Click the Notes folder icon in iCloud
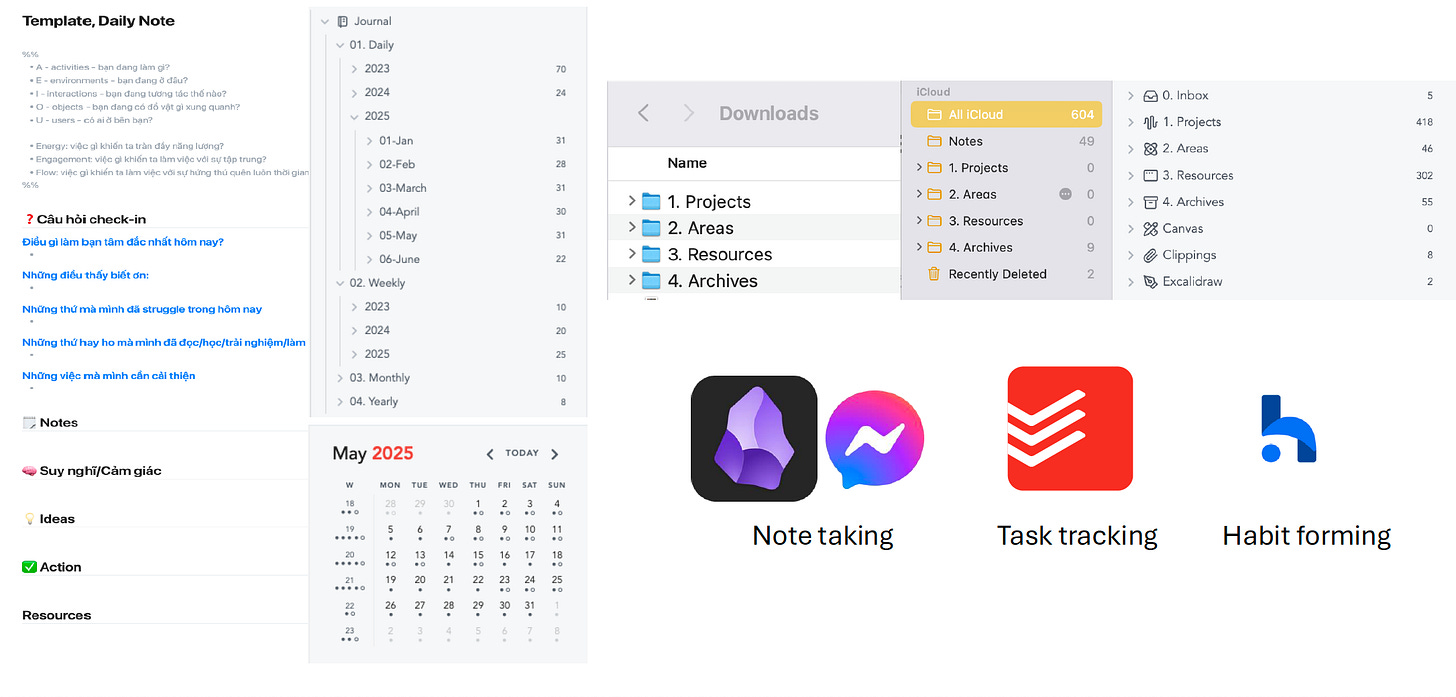Screen dimensions: 1456x697 (x=934, y=141)
